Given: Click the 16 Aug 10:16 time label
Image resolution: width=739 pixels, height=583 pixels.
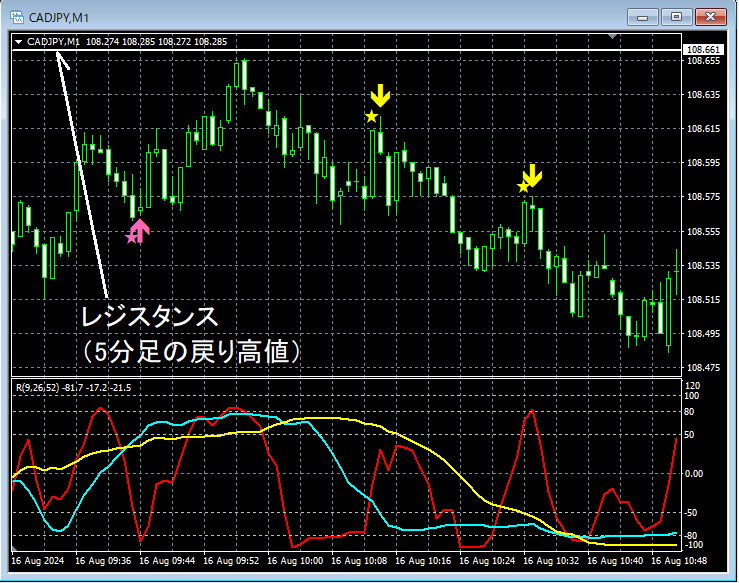Looking at the screenshot, I should point(423,561).
